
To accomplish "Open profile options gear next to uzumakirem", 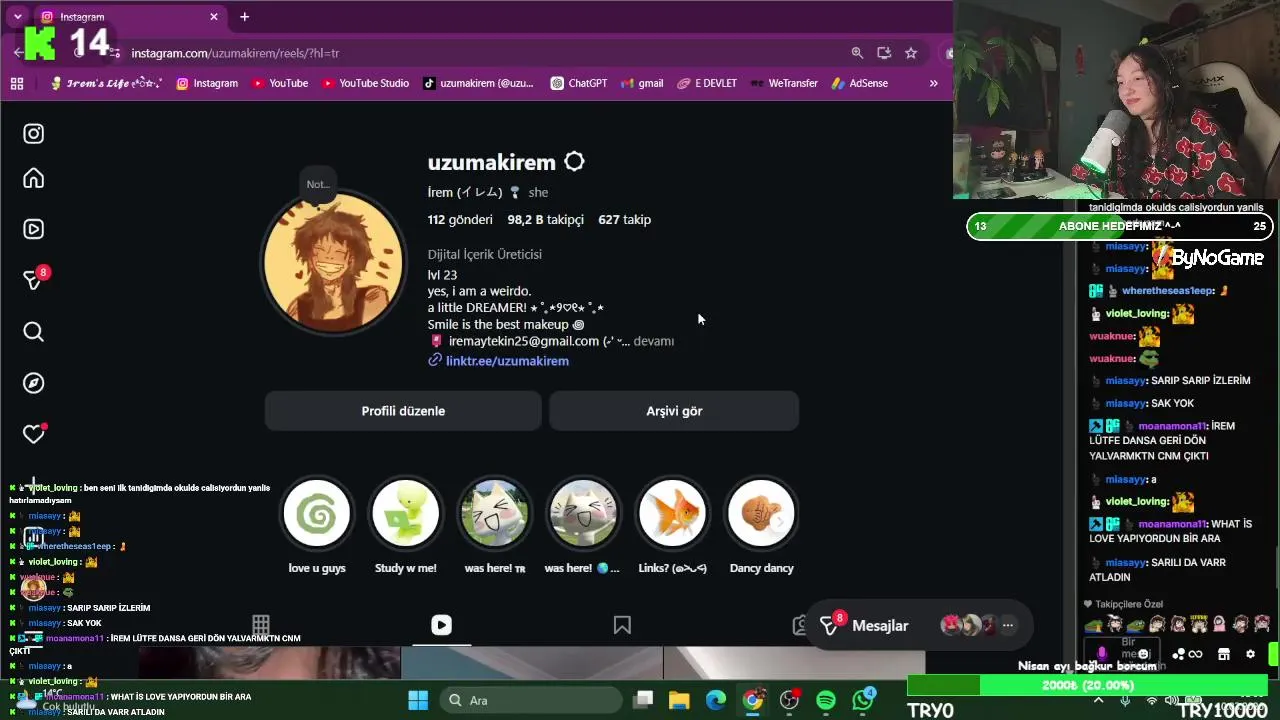I will pos(574,162).
